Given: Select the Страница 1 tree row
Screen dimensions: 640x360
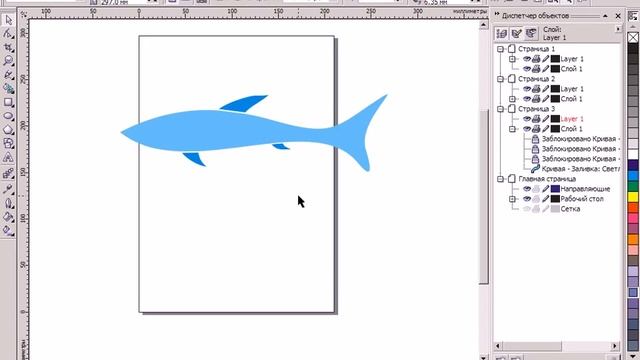Looking at the screenshot, I should pos(536,49).
